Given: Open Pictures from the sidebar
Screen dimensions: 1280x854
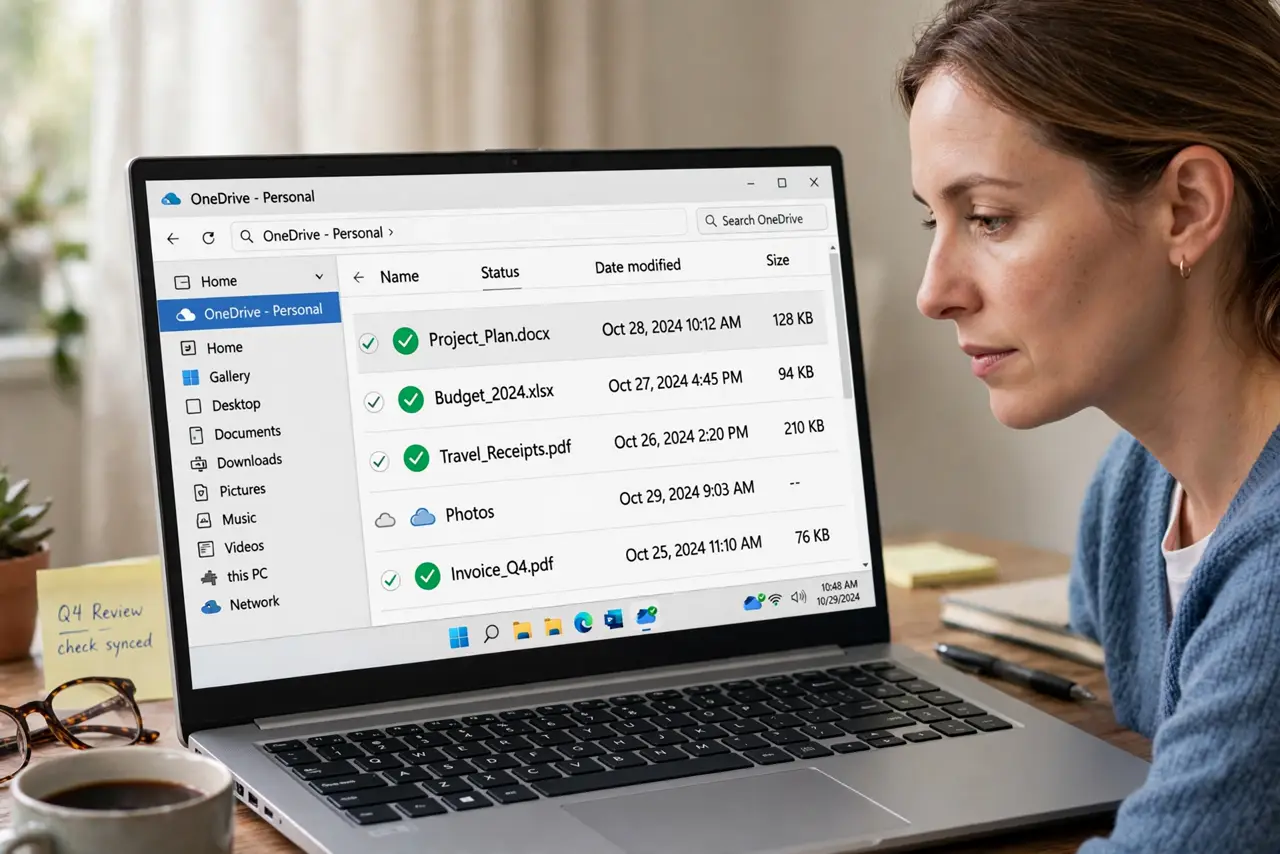Looking at the screenshot, I should click(x=230, y=490).
